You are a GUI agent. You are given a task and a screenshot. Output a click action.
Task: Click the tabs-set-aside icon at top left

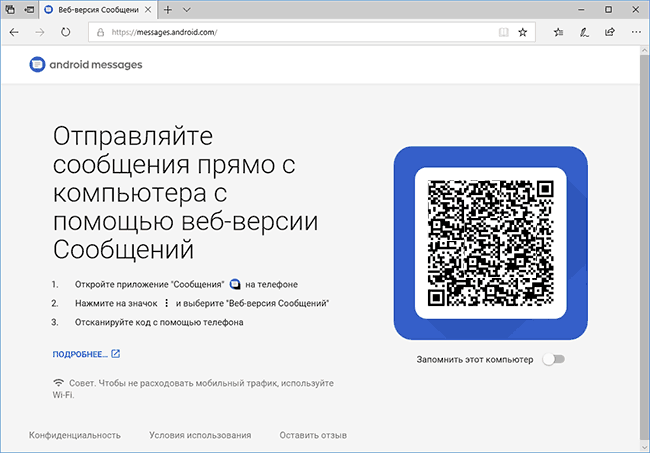coord(10,10)
